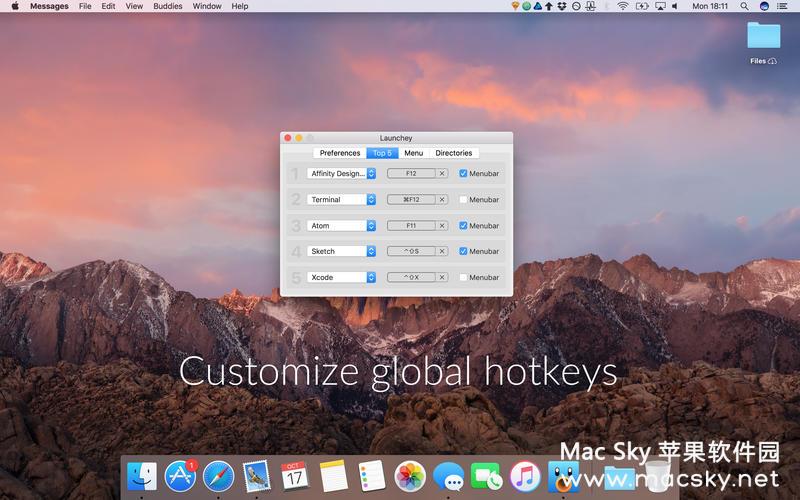The height and width of the screenshot is (500, 800).
Task: Enable Menubar for Terminal
Action: 463,199
